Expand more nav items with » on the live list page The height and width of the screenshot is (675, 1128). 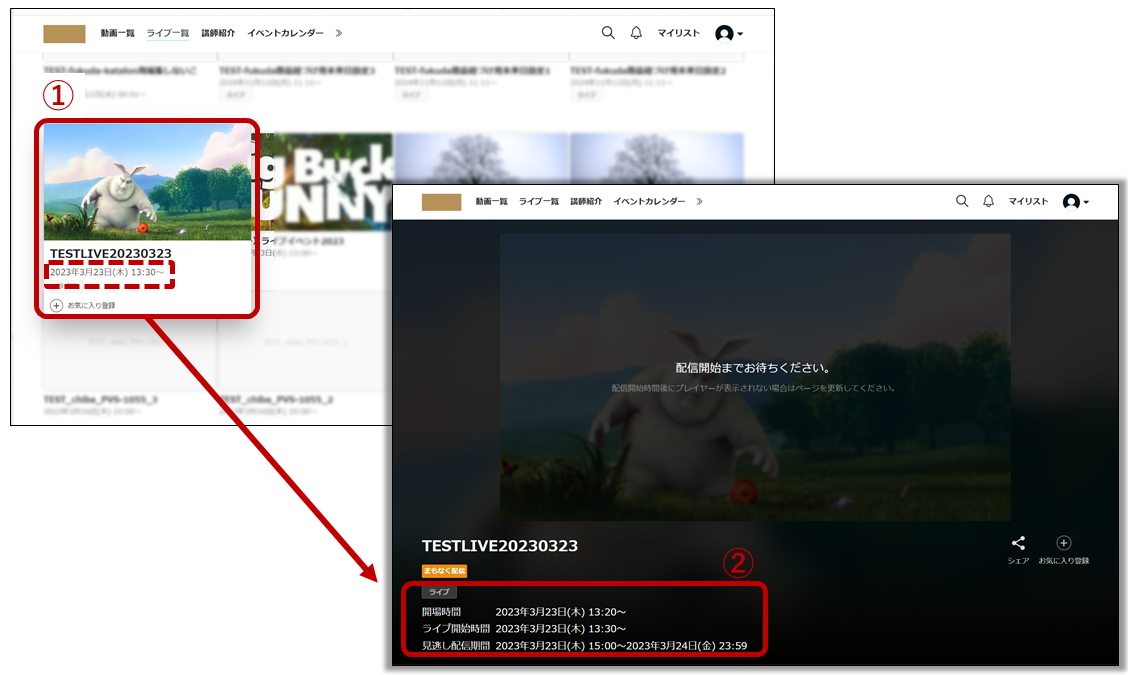click(339, 33)
